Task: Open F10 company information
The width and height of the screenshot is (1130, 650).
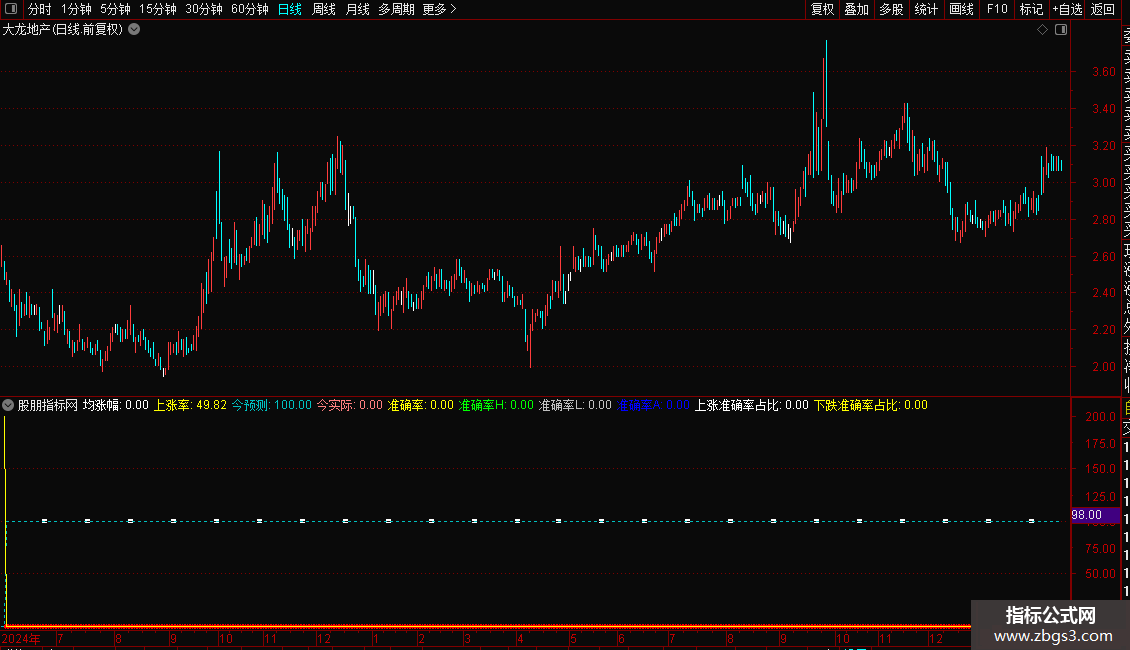Action: (997, 9)
